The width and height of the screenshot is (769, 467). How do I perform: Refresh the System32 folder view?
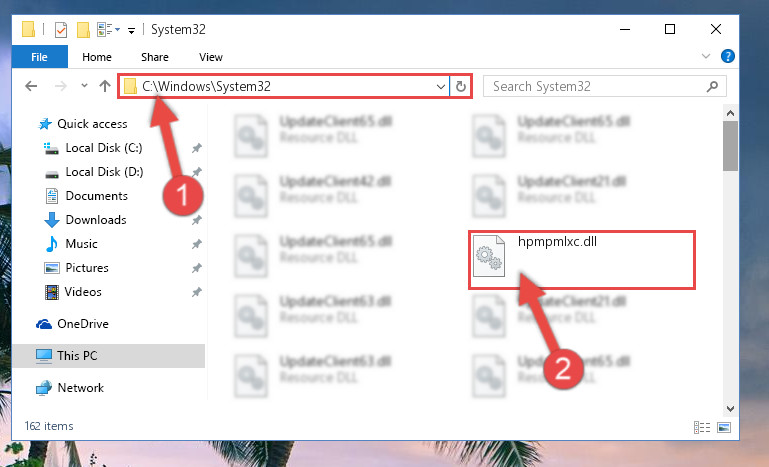[x=461, y=86]
